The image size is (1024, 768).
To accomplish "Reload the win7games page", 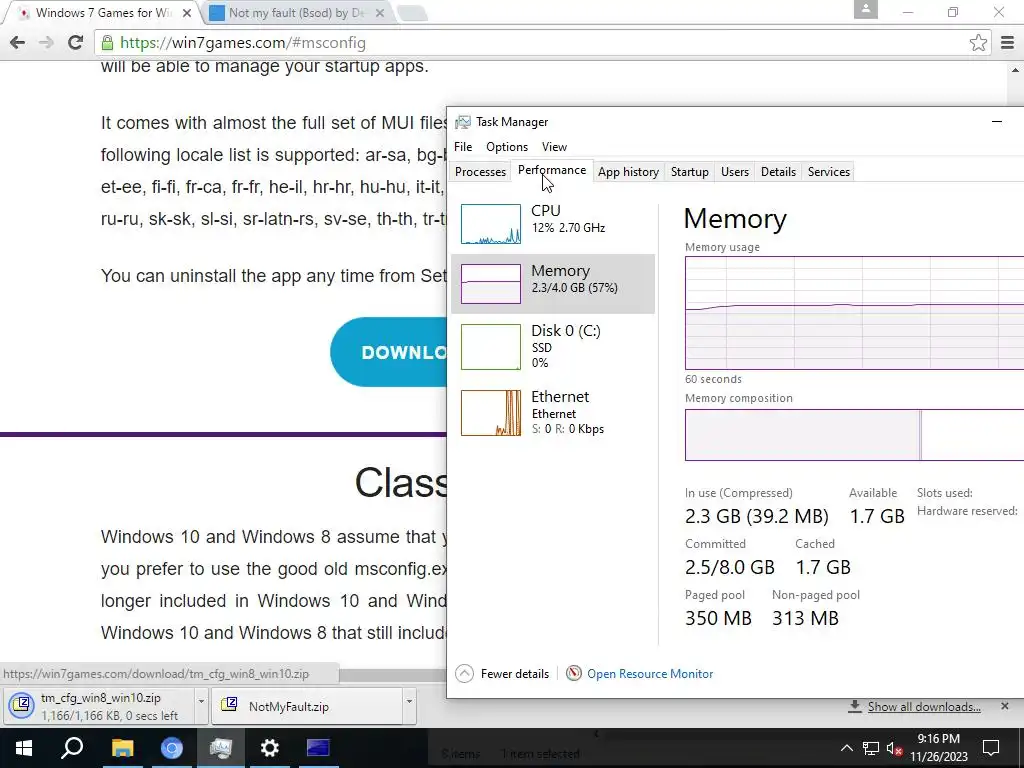I will [75, 43].
